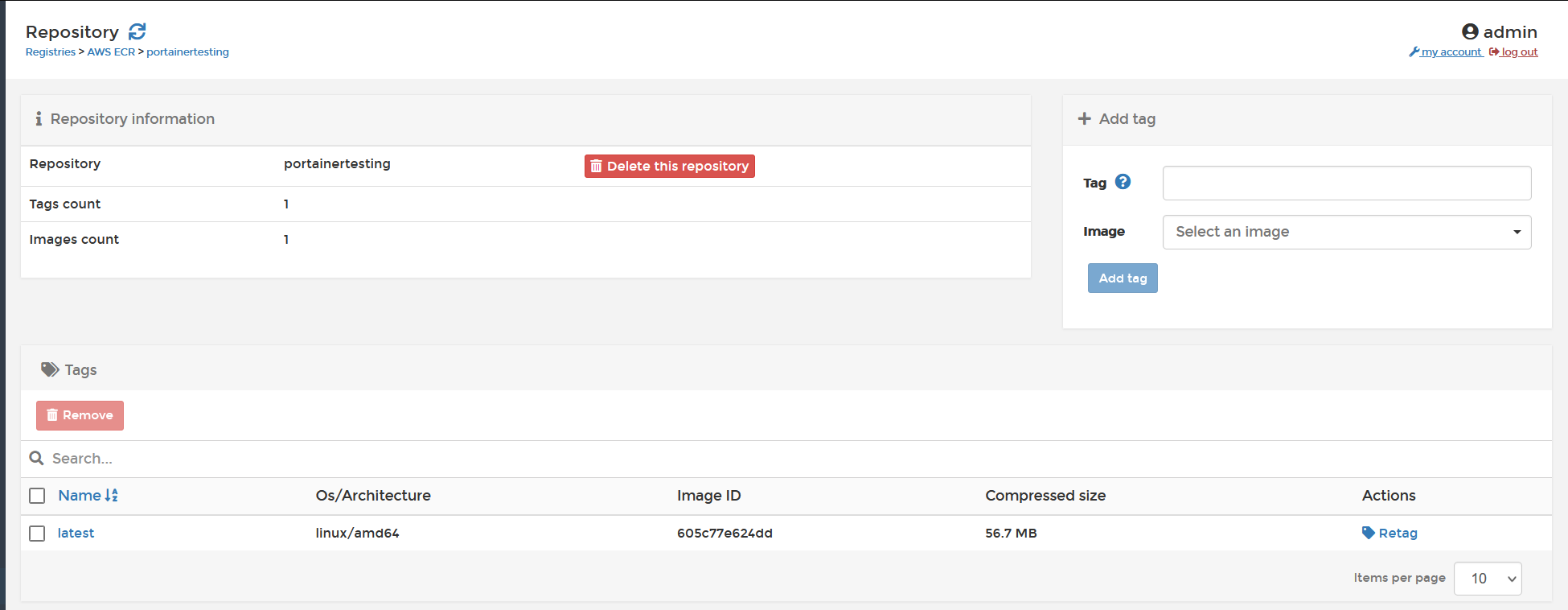Open the Items per page dropdown

click(x=1488, y=579)
